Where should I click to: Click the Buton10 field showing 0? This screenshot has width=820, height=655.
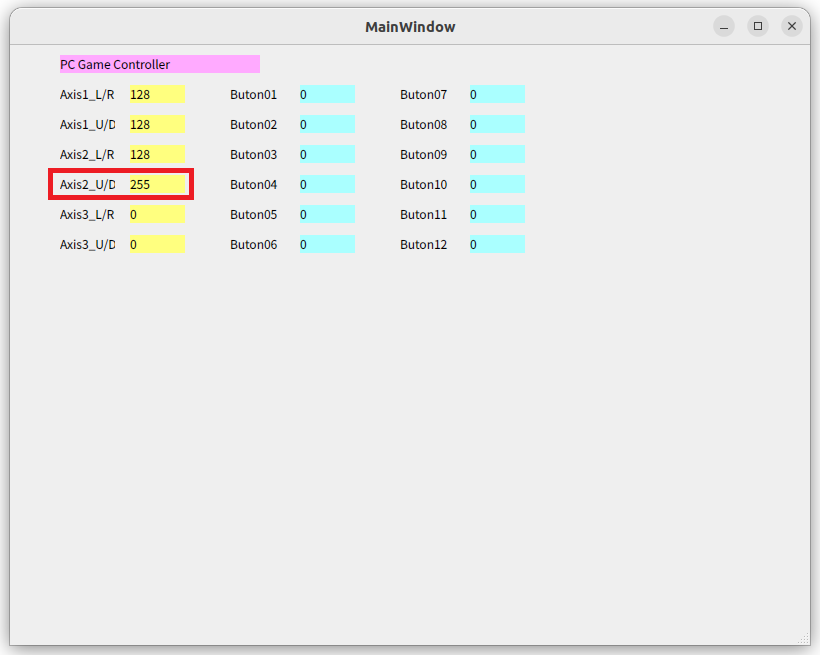[495, 184]
